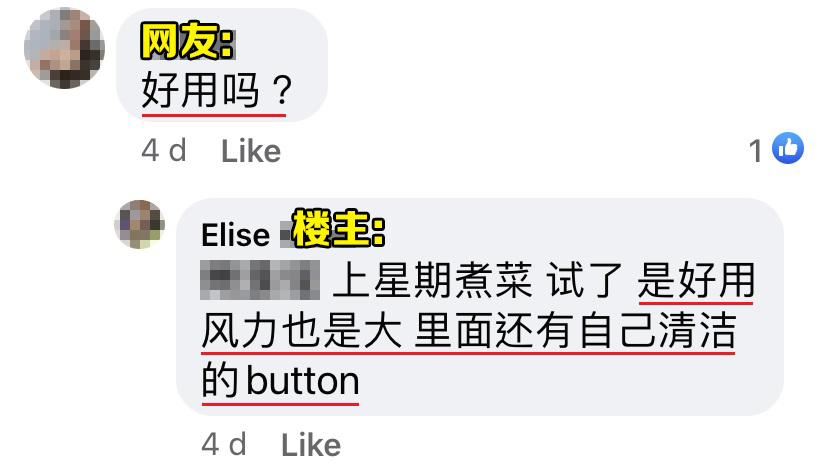The width and height of the screenshot is (828, 465).
Task: Click the words "试了" in Elise's reply
Action: pyautogui.click(x=585, y=280)
